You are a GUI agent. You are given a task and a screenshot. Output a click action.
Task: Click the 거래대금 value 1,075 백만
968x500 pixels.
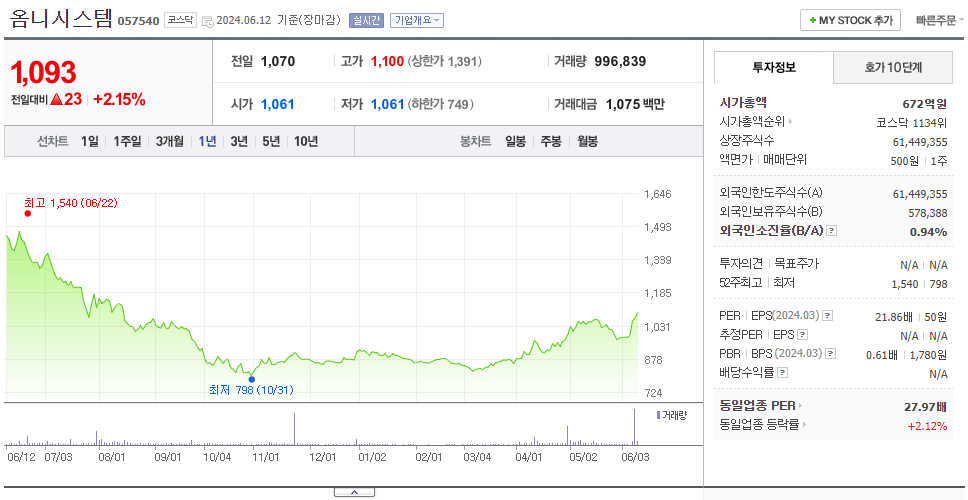click(635, 104)
